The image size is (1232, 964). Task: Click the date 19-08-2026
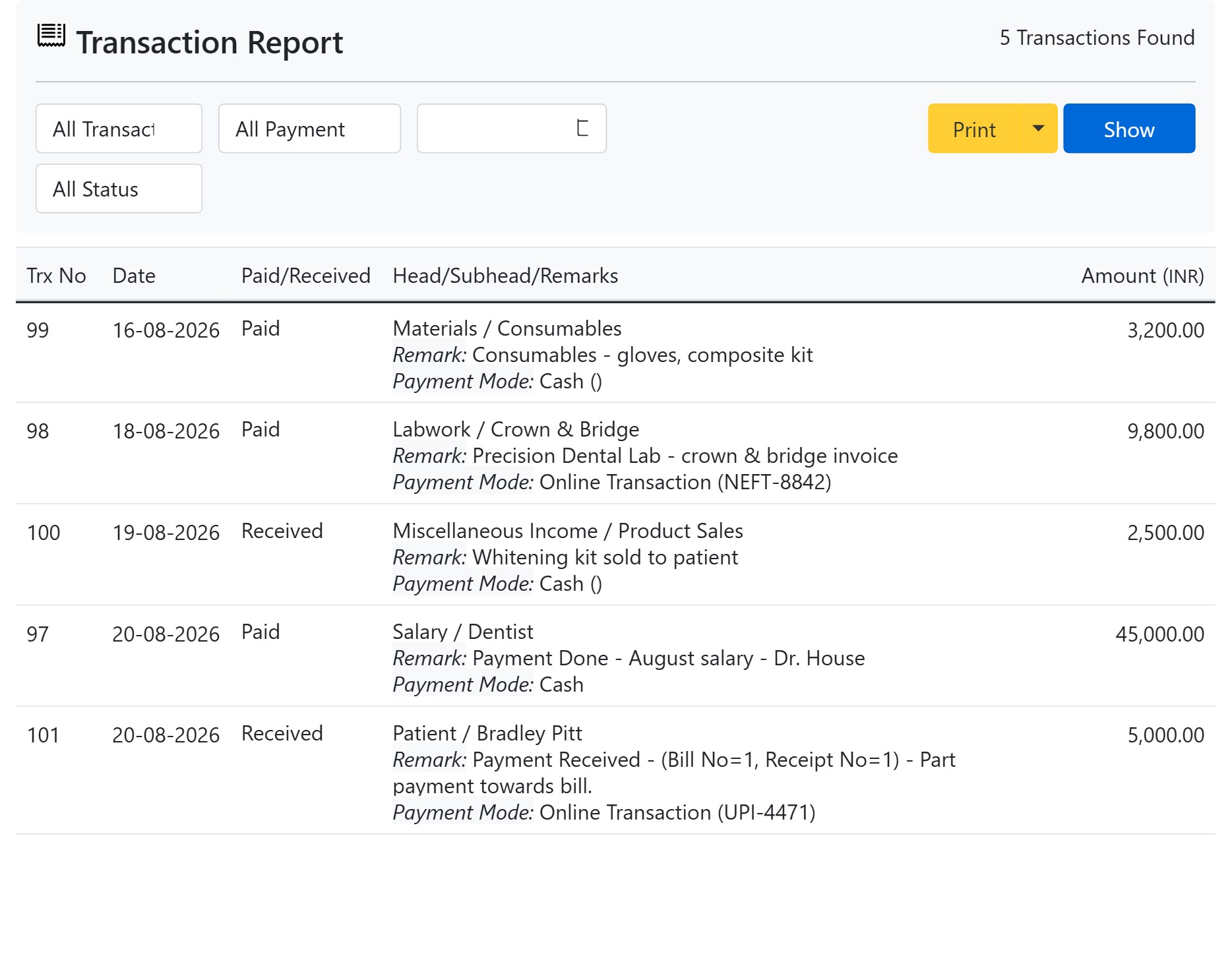point(166,533)
